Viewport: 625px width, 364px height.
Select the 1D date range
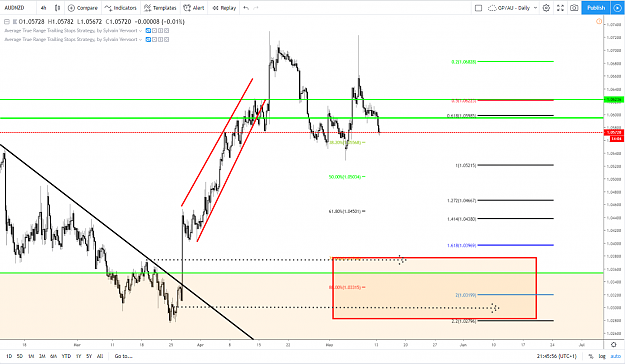click(9, 356)
